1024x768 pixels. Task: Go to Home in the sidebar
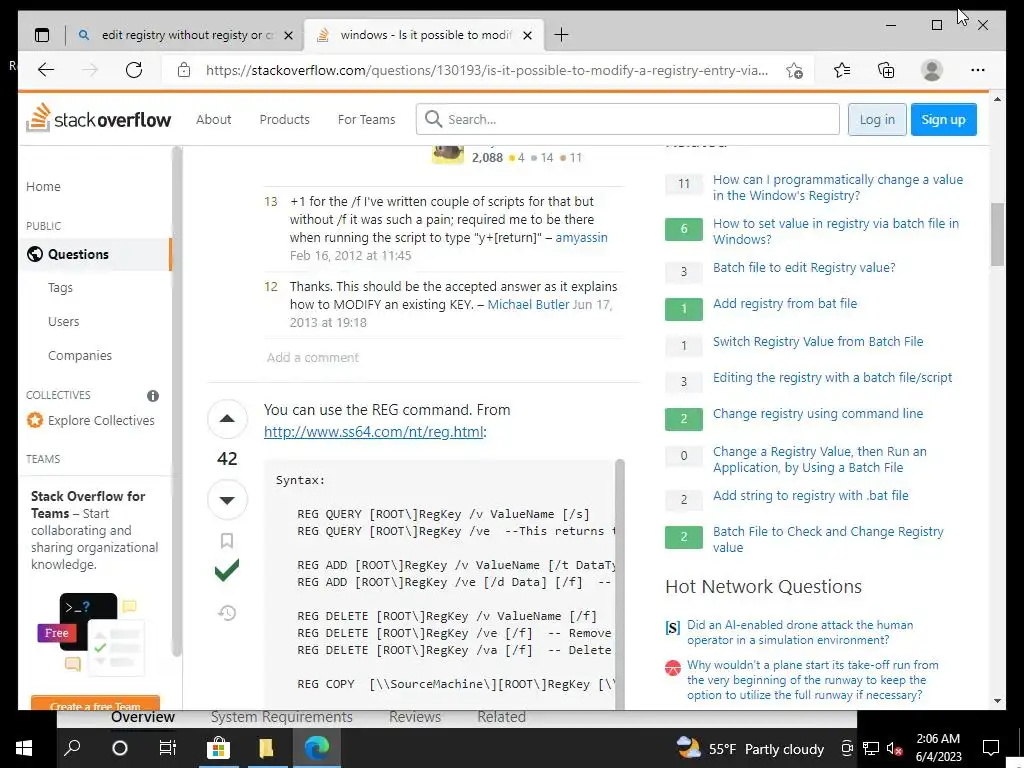pyautogui.click(x=43, y=187)
